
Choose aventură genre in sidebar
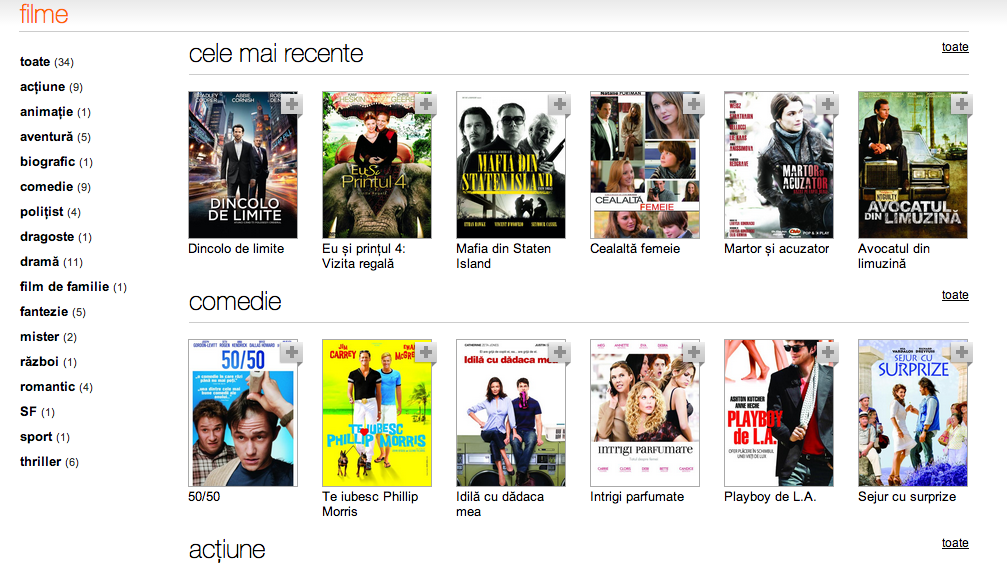(55, 137)
